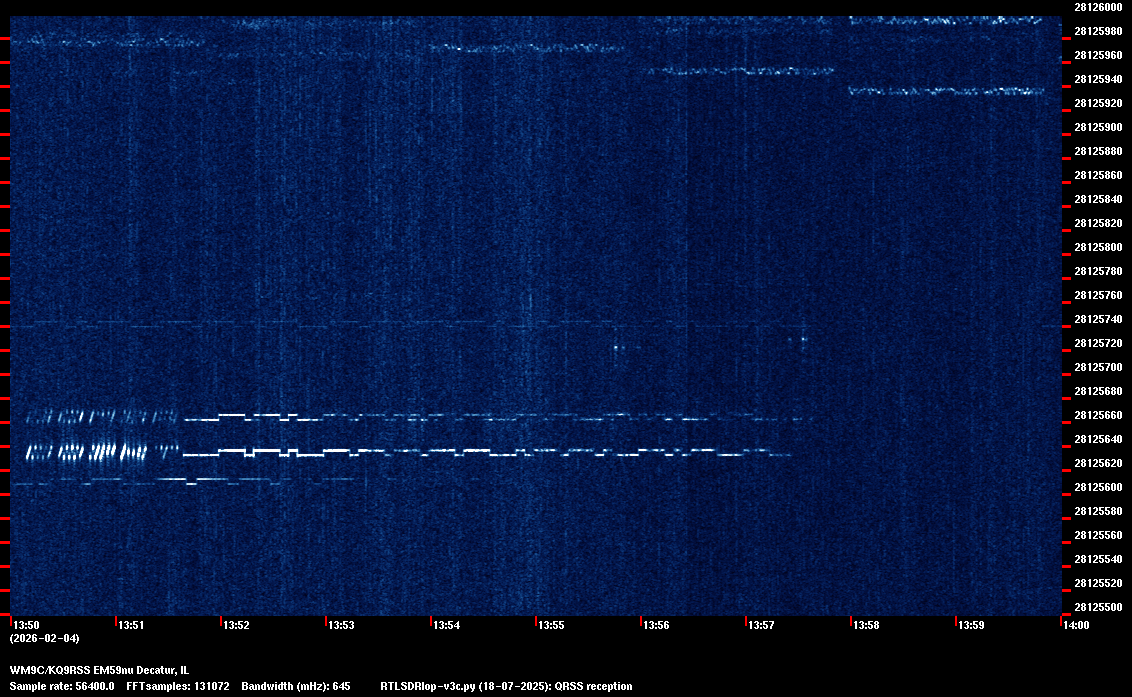Select the FFTsamples 131072 text
1132x697 pixels.
point(178,686)
